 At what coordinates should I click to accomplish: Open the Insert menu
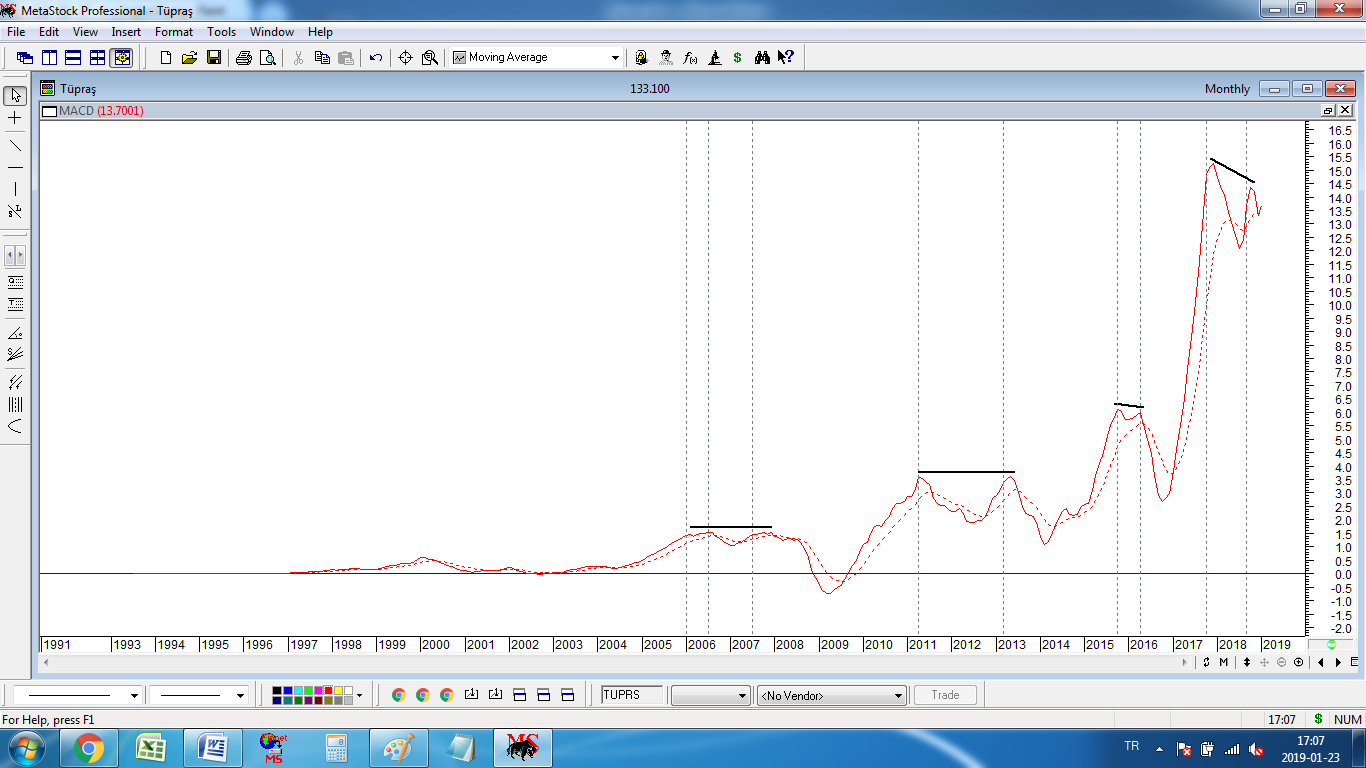pos(126,32)
